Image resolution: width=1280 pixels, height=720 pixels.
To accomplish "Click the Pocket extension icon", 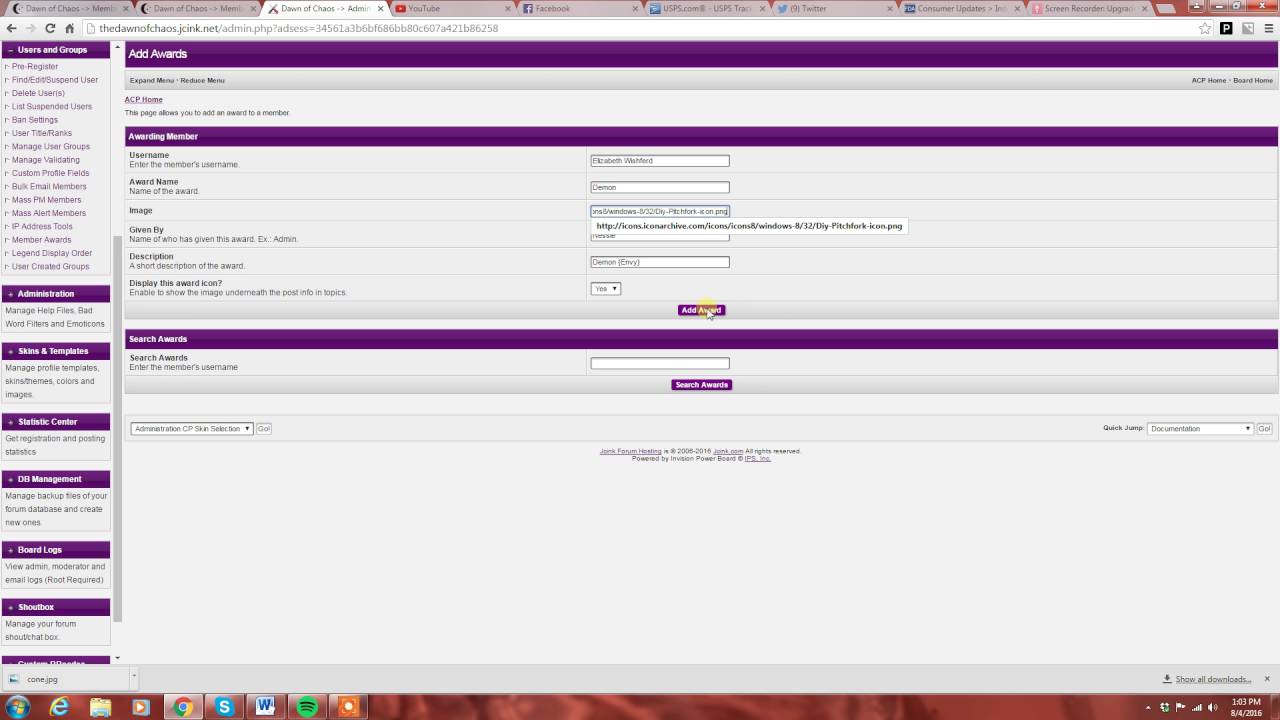I will point(1227,28).
